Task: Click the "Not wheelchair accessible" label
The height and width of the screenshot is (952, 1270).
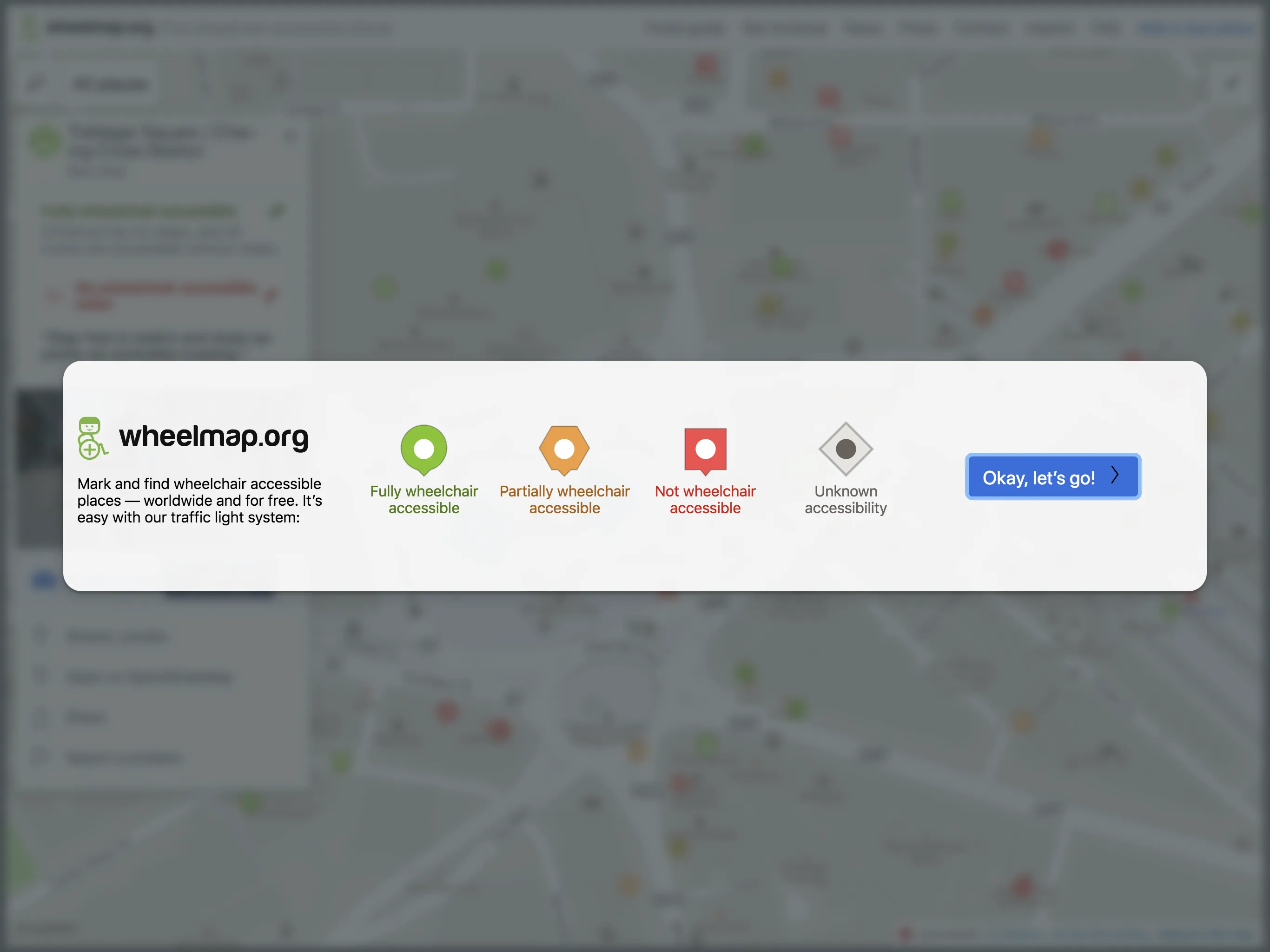Action: [705, 500]
